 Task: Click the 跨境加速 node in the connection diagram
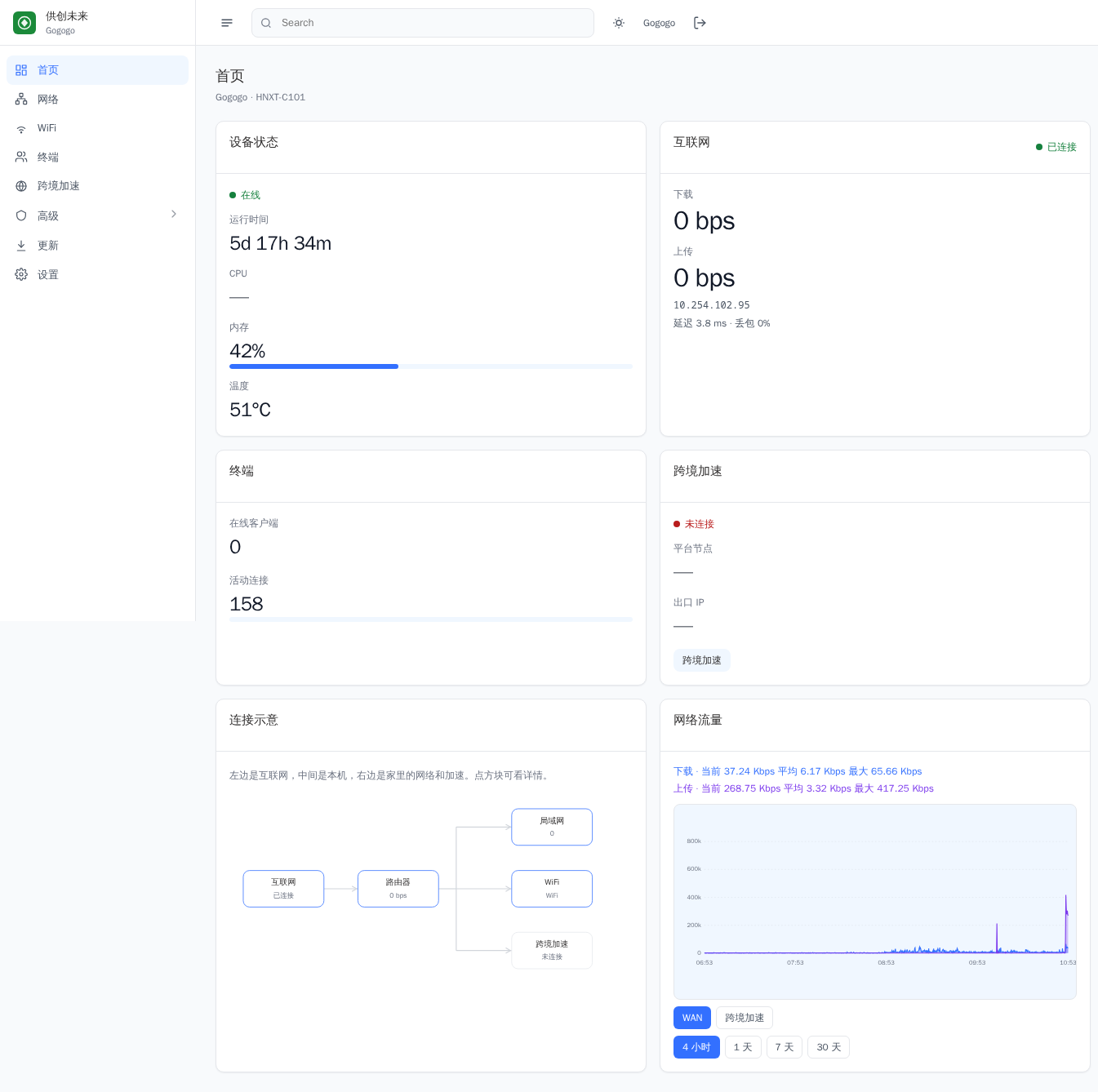(x=552, y=950)
